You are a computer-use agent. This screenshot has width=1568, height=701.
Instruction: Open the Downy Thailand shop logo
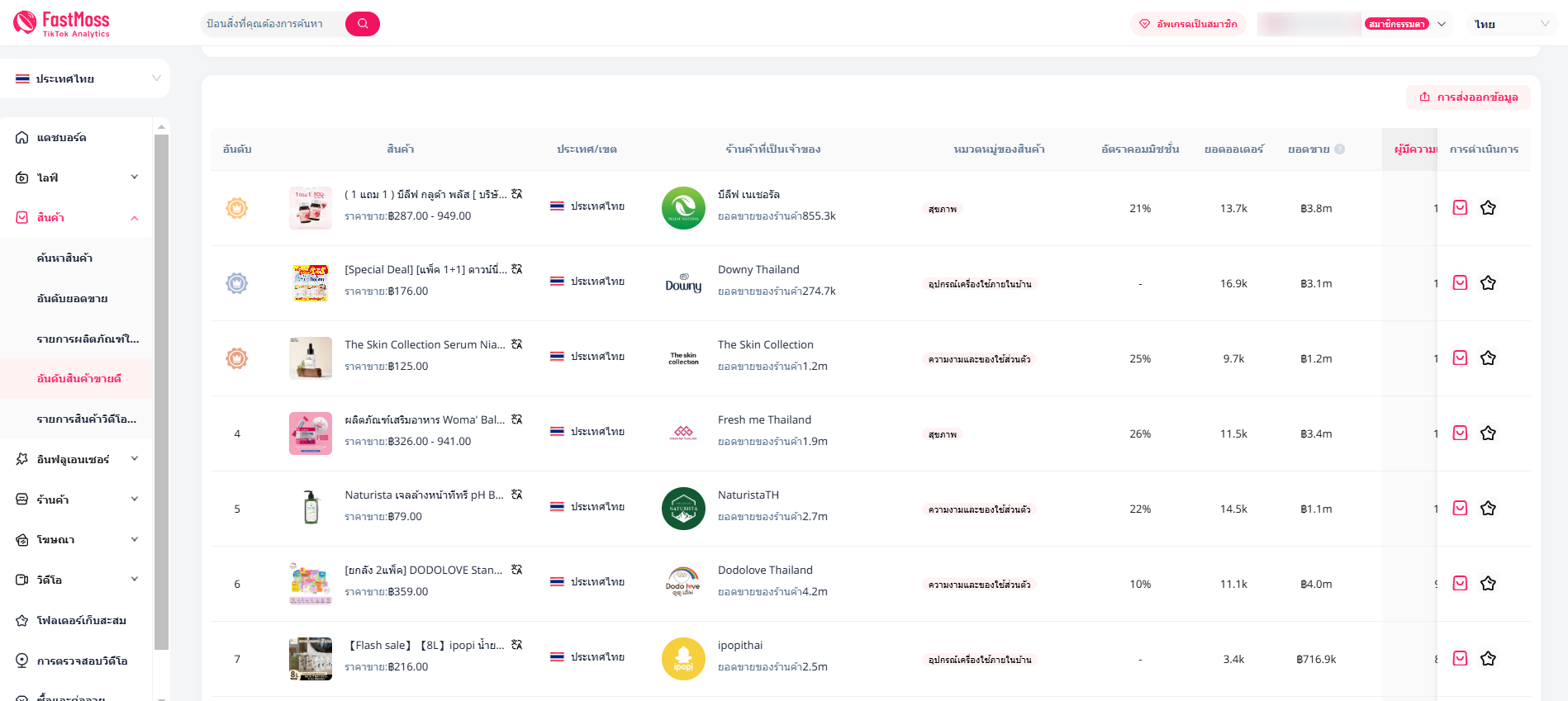coord(683,283)
